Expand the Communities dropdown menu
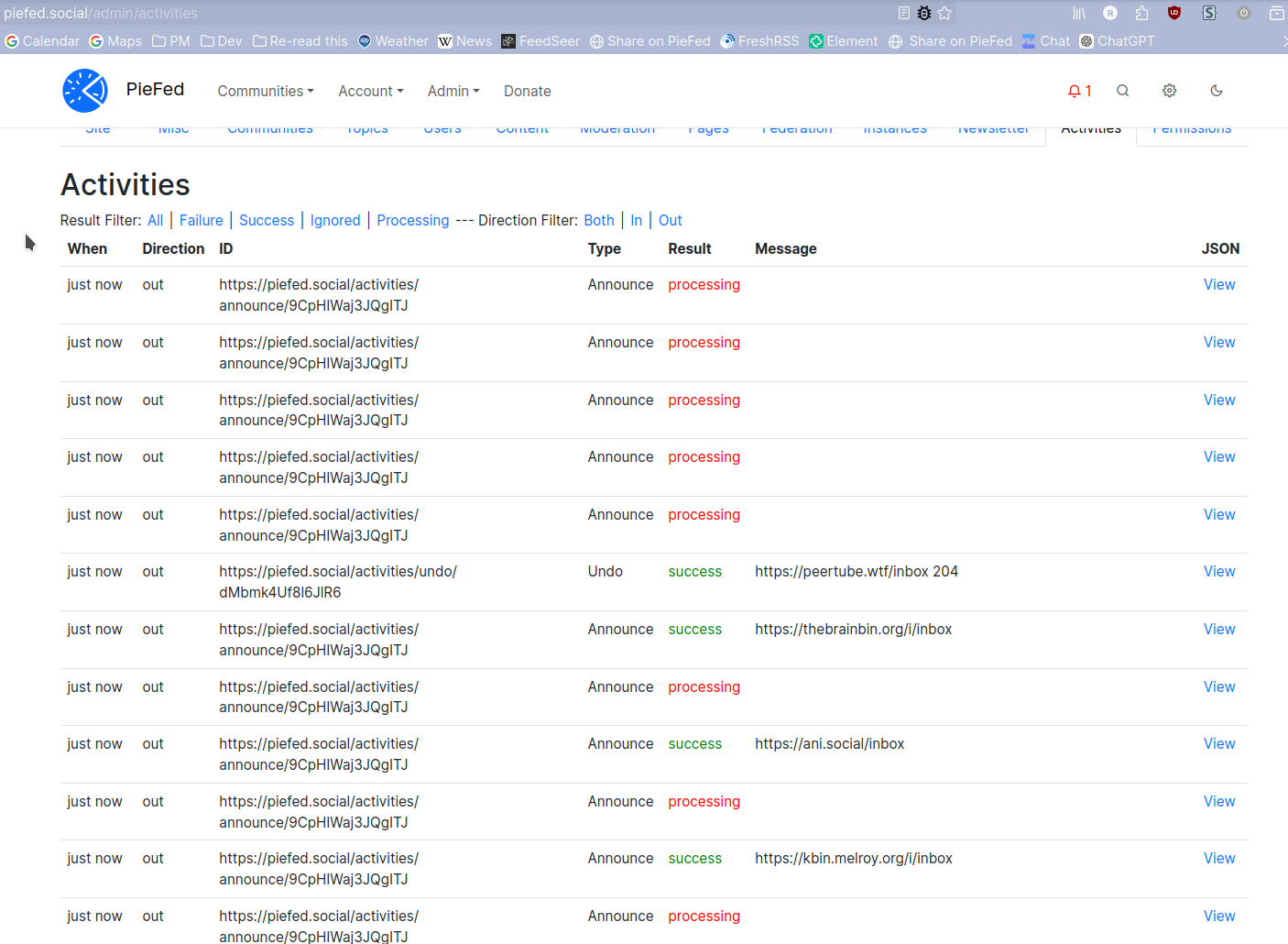The image size is (1288, 944). 266,92
